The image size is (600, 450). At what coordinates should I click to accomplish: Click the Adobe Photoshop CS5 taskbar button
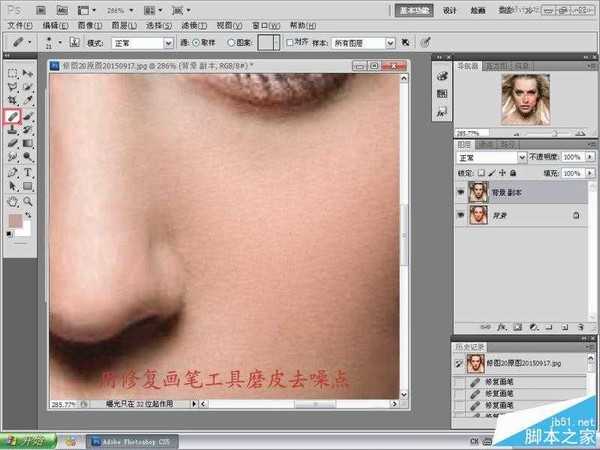click(x=132, y=442)
